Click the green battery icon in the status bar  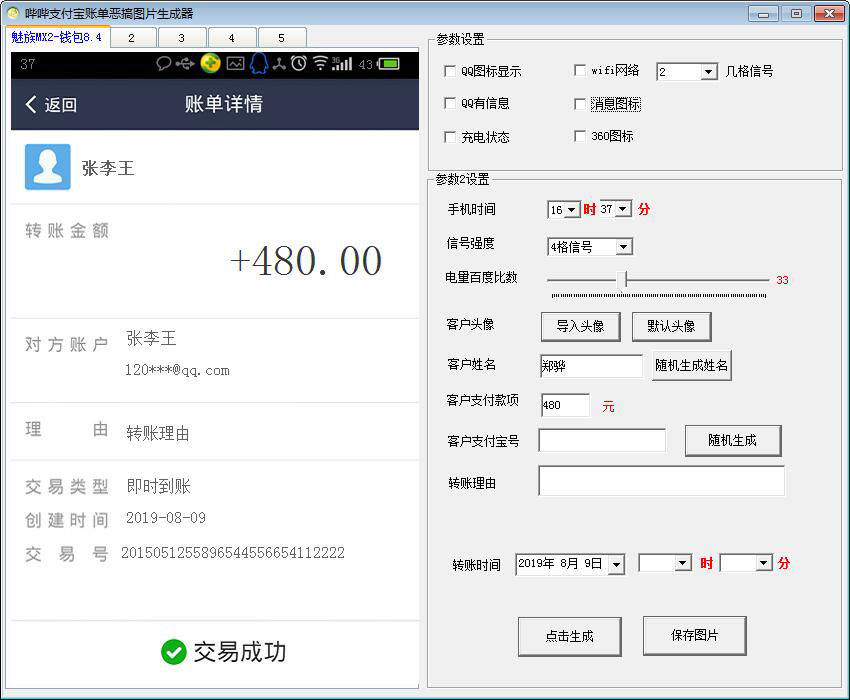(389, 64)
